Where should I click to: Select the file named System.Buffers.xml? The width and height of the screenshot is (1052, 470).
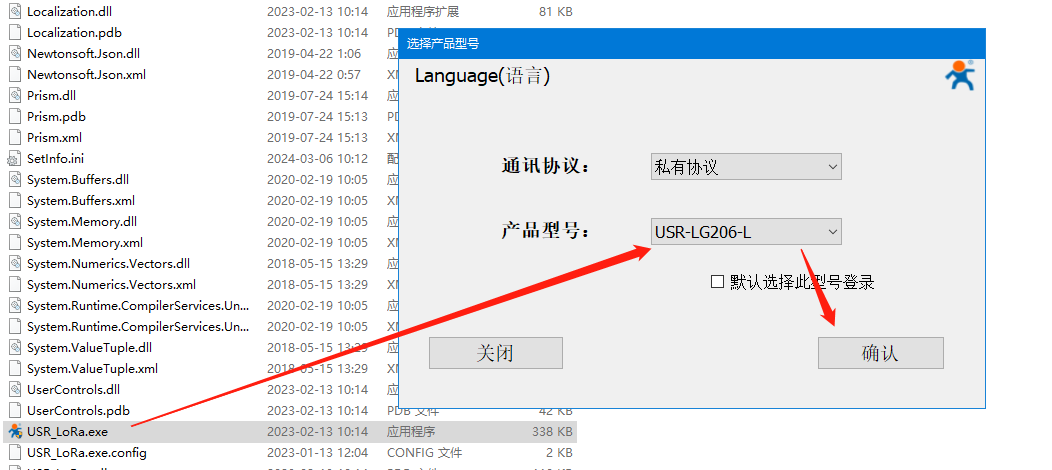81,200
